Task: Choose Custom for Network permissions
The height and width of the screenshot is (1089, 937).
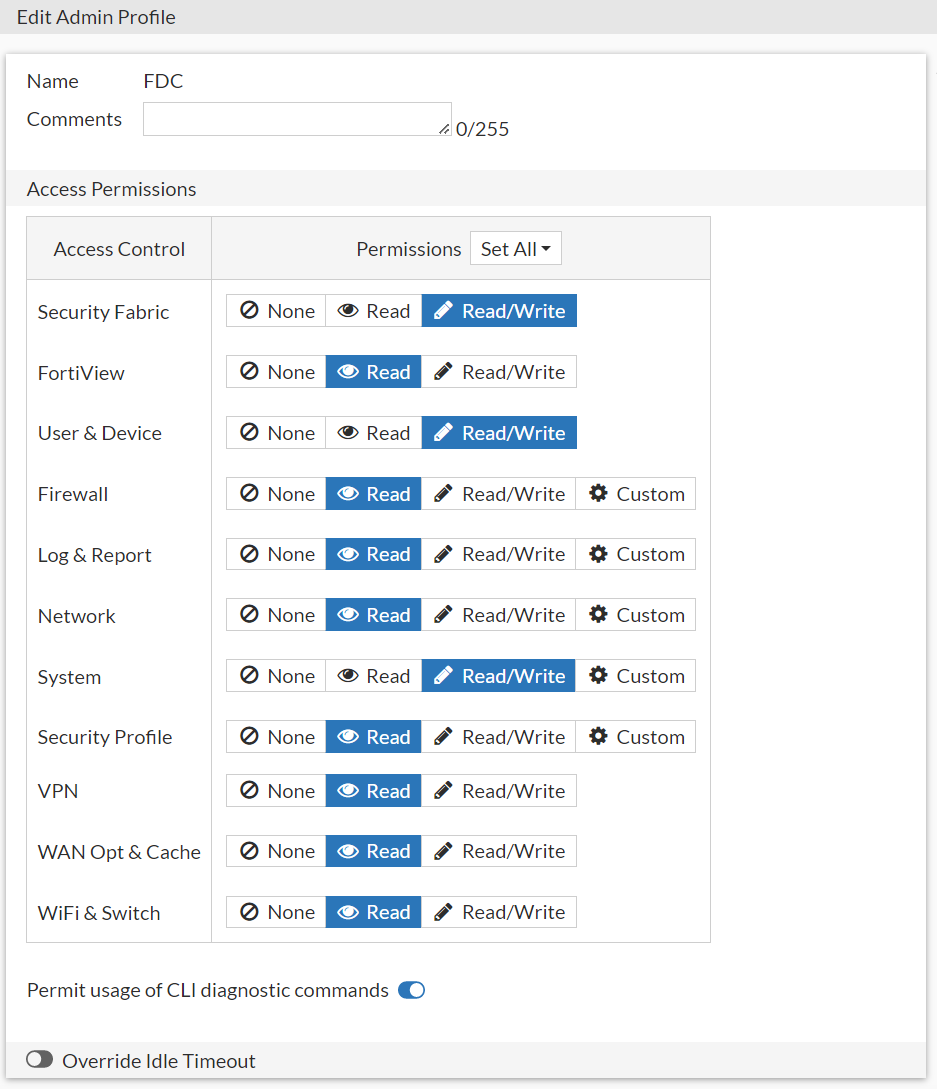Action: click(635, 615)
